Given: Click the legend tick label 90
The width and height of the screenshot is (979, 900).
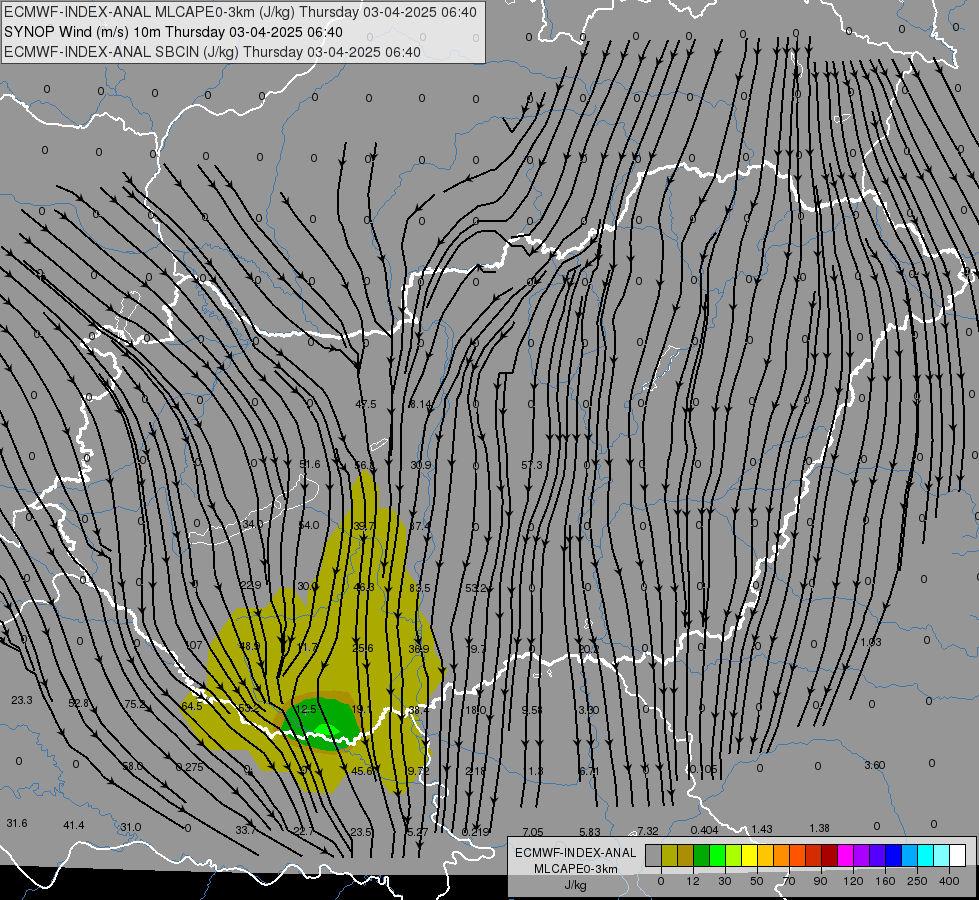Looking at the screenshot, I should (x=820, y=881).
